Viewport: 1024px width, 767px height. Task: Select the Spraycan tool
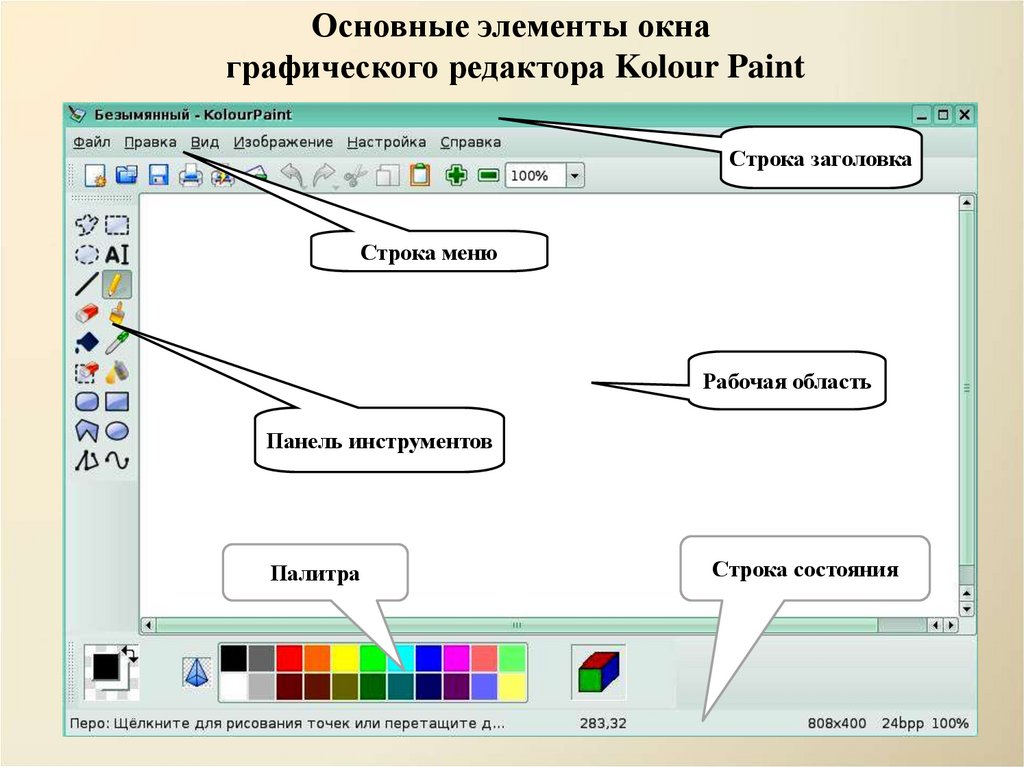tap(118, 372)
